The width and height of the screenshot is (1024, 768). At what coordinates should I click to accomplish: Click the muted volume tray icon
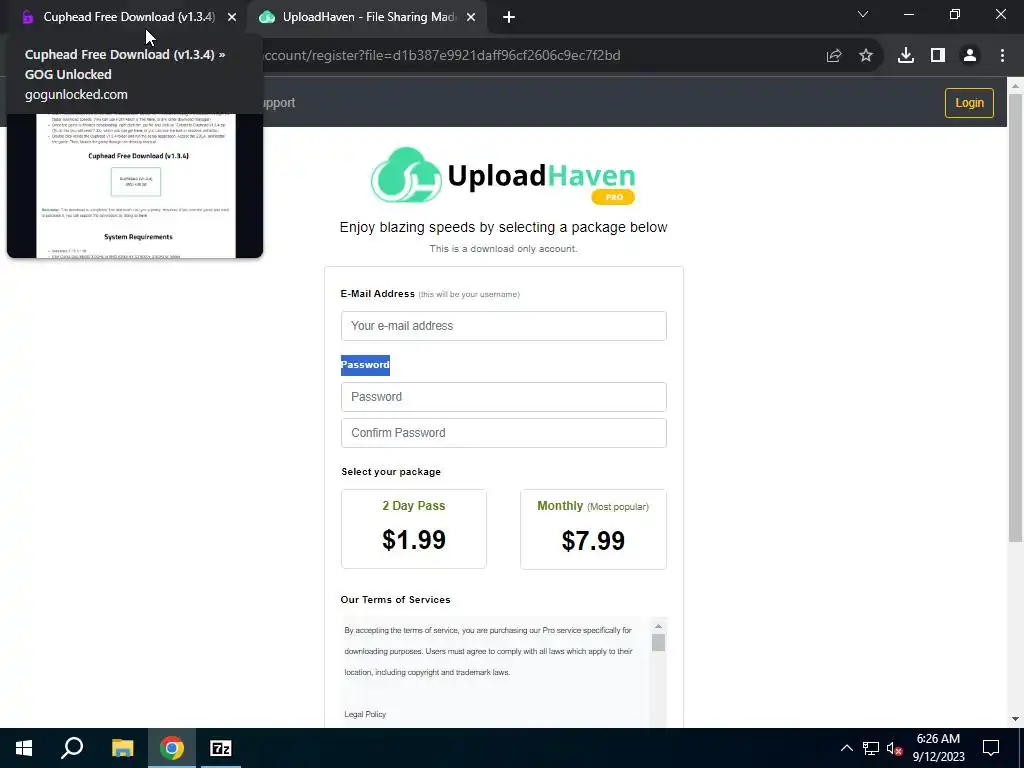(895, 748)
